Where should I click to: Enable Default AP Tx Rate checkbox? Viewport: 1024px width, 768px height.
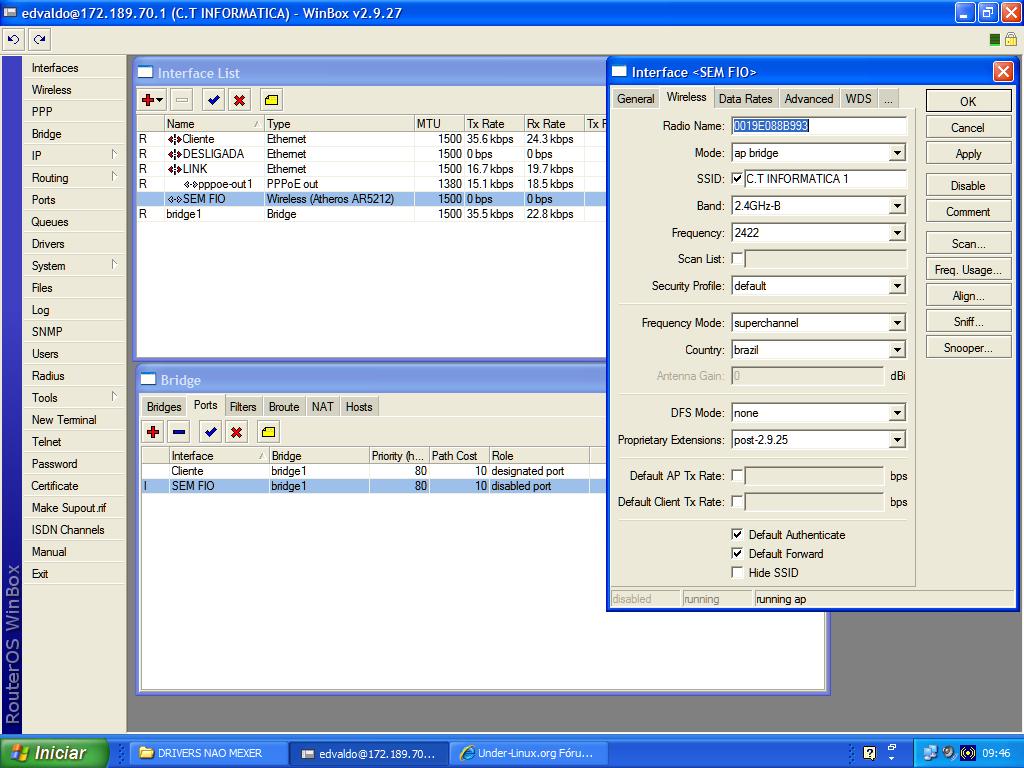tap(737, 475)
